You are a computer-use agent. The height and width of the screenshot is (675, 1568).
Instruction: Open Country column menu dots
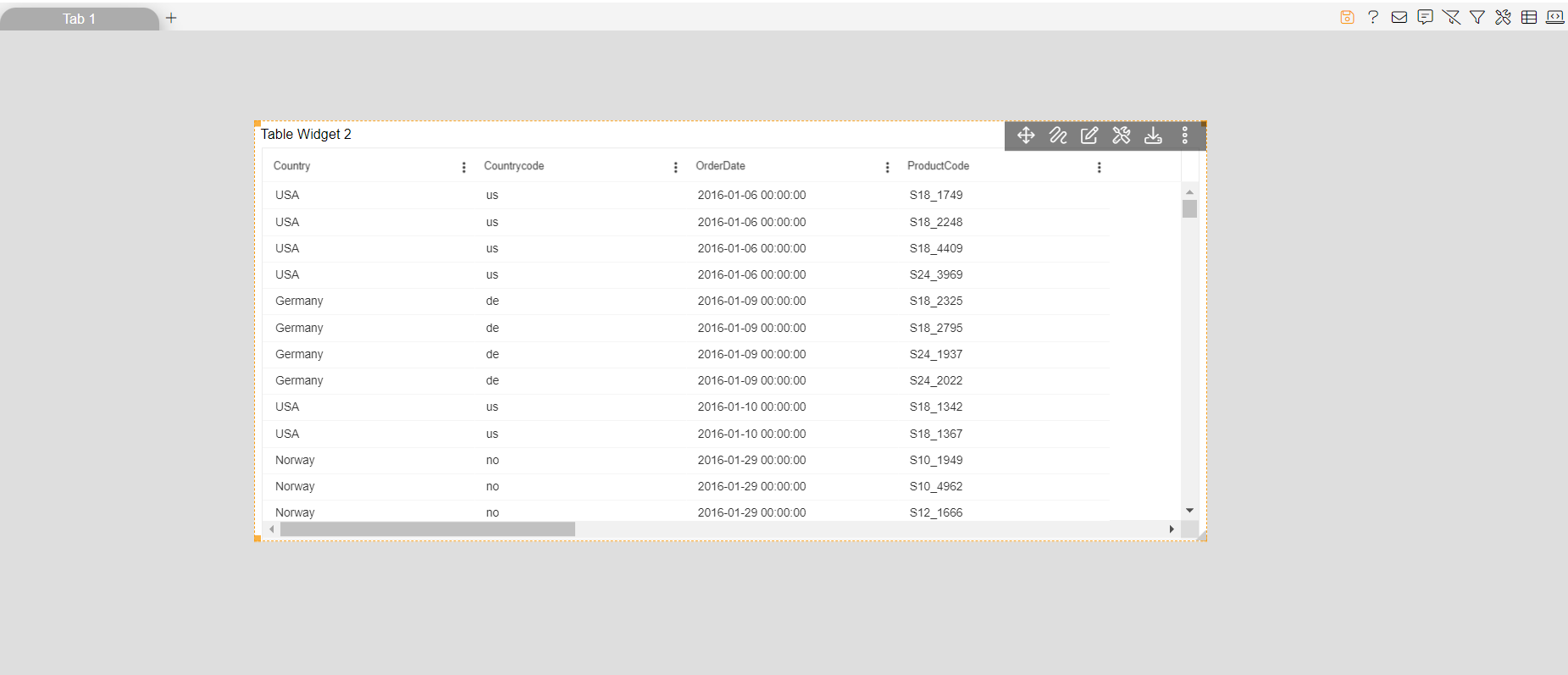click(x=463, y=168)
